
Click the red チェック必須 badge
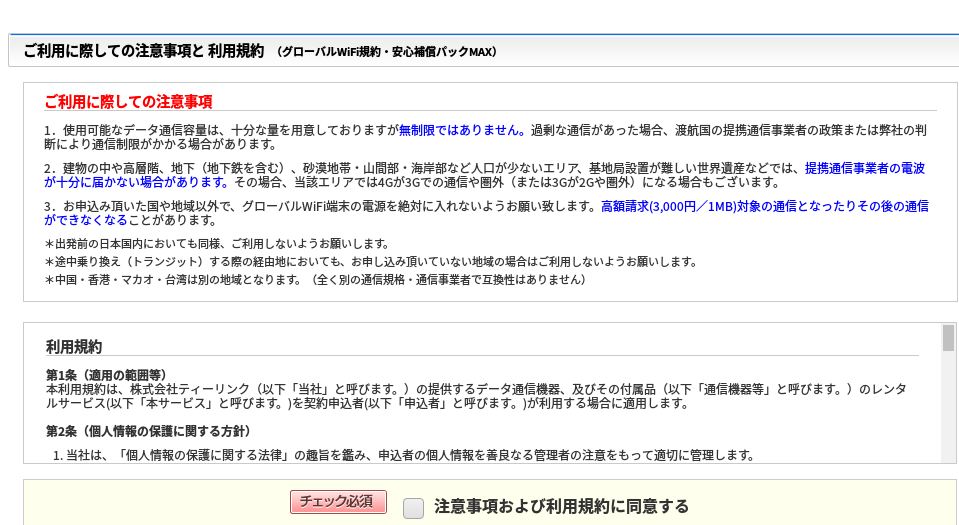pyautogui.click(x=338, y=502)
